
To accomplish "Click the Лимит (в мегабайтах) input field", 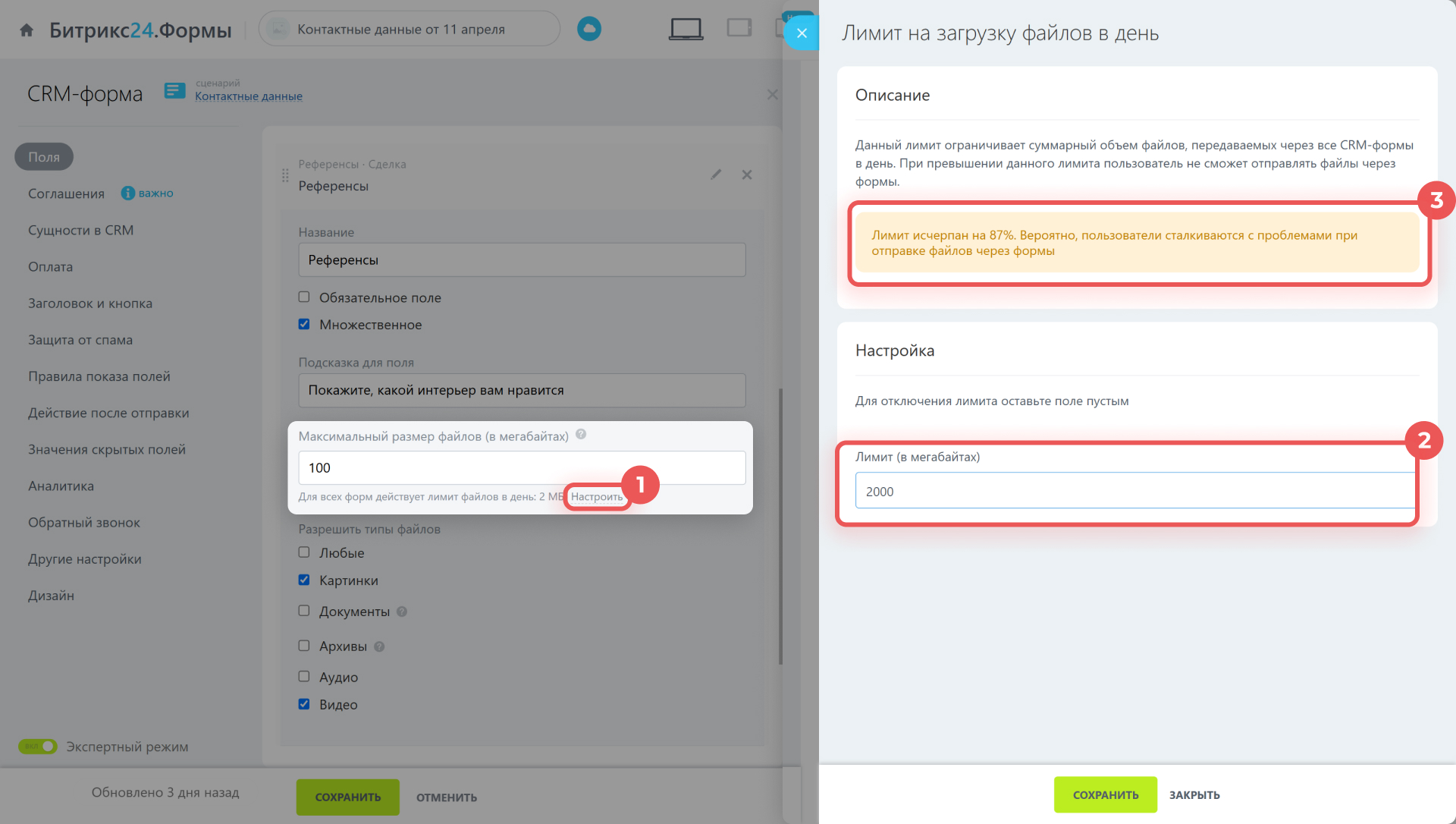I will point(1134,491).
